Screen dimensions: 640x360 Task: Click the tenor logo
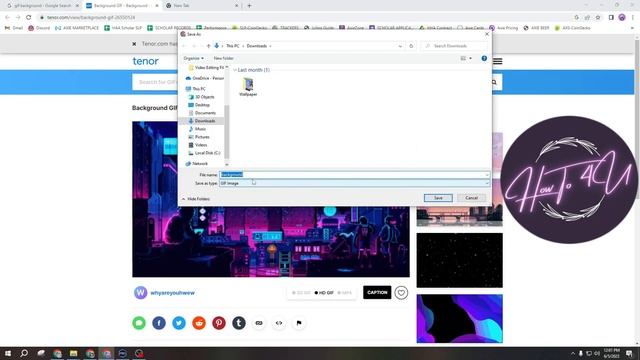point(145,61)
